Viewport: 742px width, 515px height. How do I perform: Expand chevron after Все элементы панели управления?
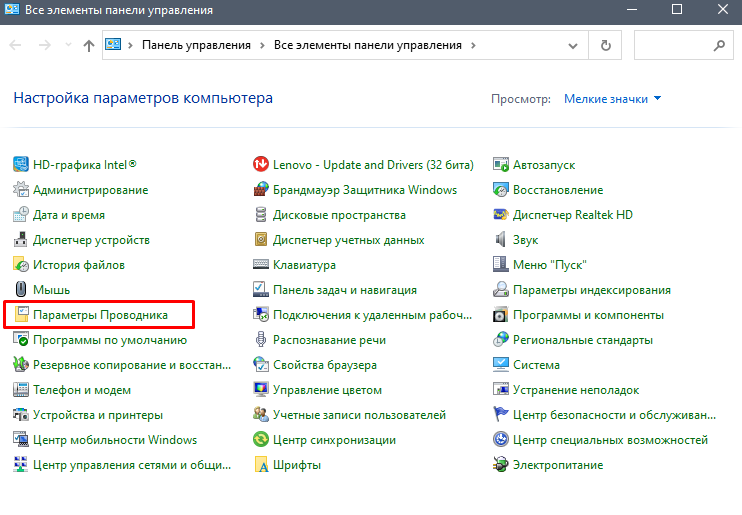(x=473, y=45)
